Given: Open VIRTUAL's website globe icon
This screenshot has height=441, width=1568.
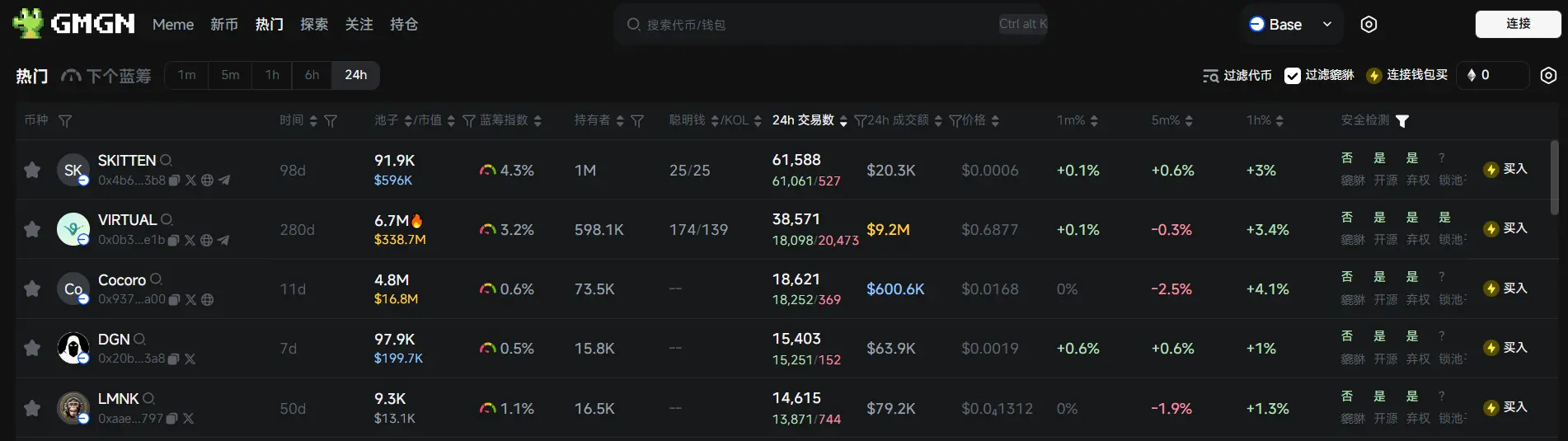Looking at the screenshot, I should (206, 240).
